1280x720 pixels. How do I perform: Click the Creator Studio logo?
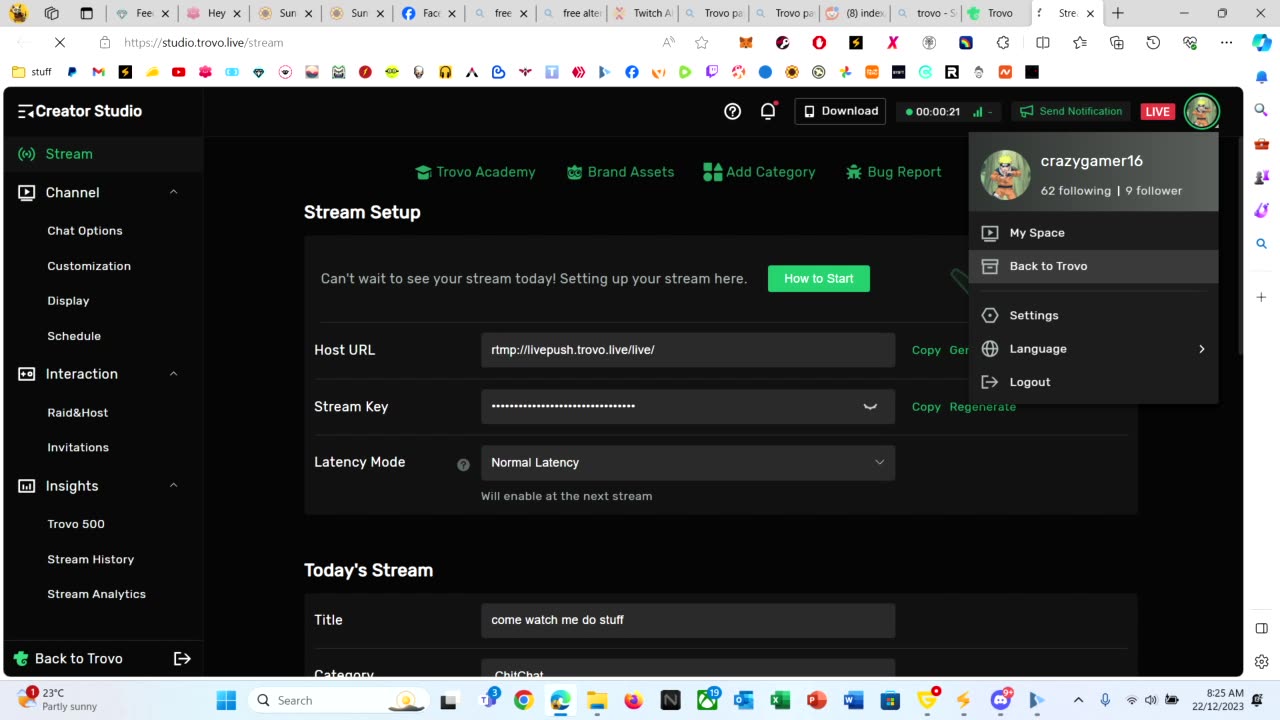coord(80,111)
